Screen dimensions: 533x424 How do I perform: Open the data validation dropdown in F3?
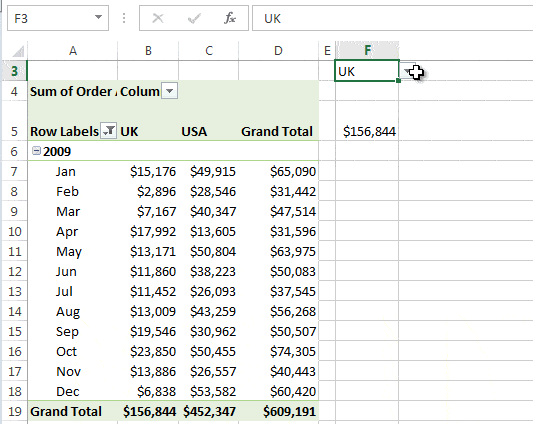pyautogui.click(x=407, y=71)
